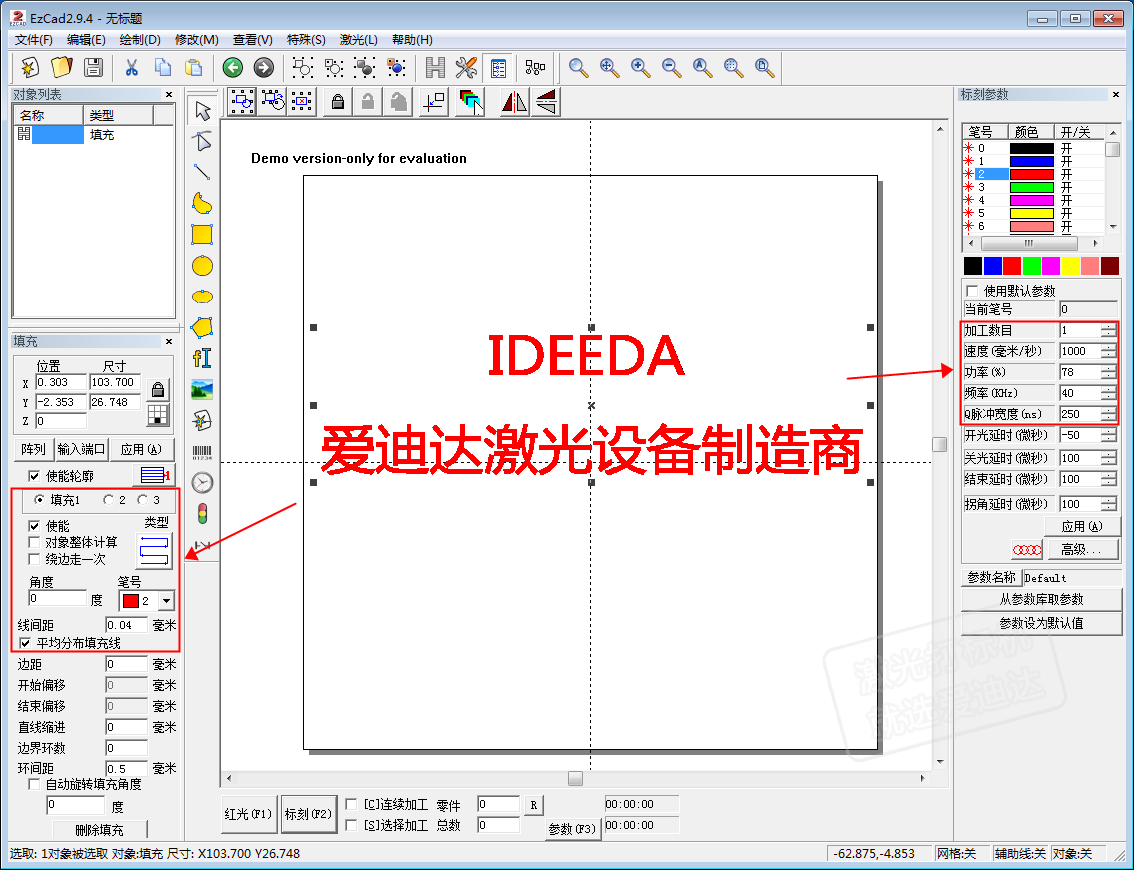Select the Node editing tool
1134x870 pixels.
coord(202,141)
